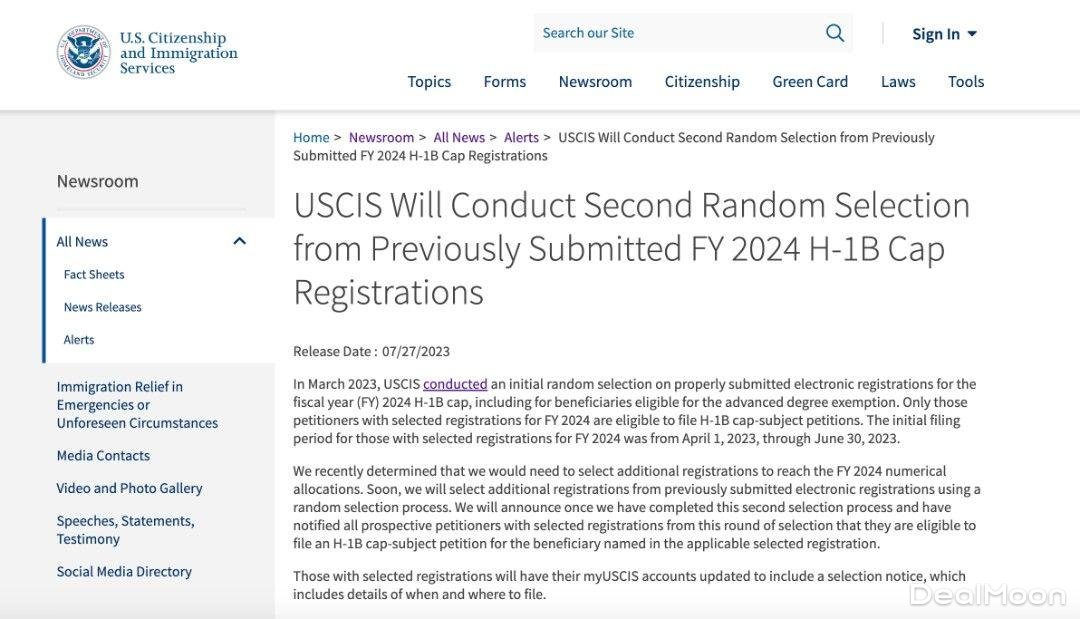Click the USCIS seal logo

tap(83, 52)
